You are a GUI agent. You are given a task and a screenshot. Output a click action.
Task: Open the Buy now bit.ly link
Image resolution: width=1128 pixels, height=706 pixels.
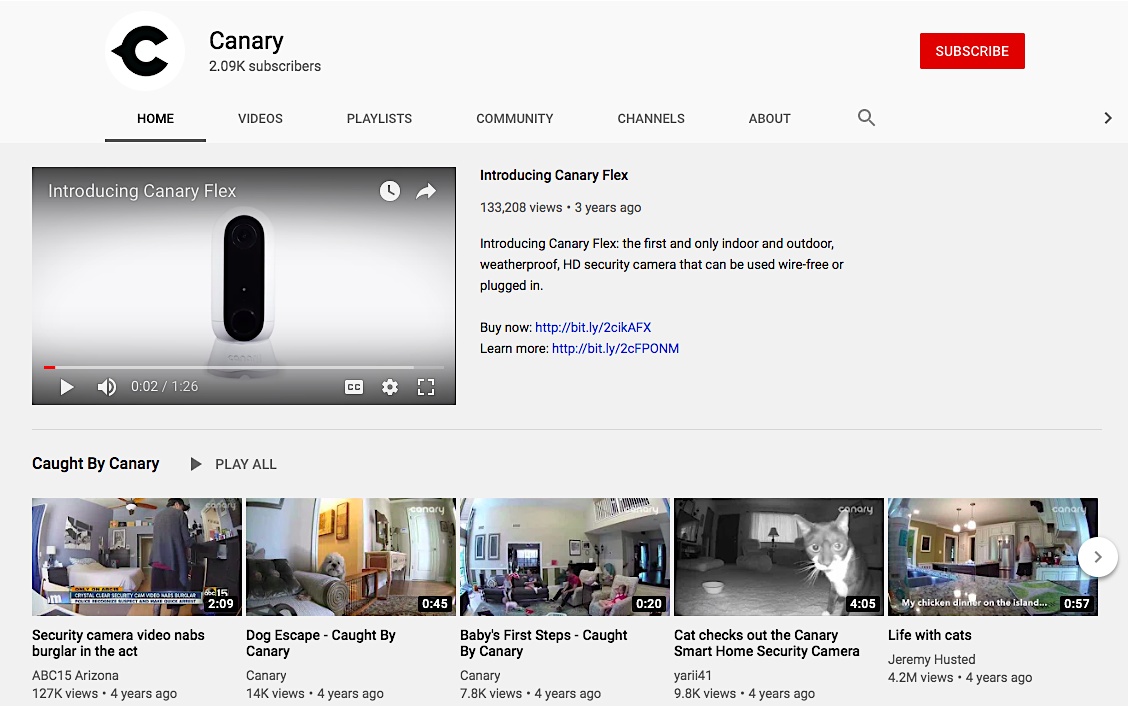coord(593,327)
